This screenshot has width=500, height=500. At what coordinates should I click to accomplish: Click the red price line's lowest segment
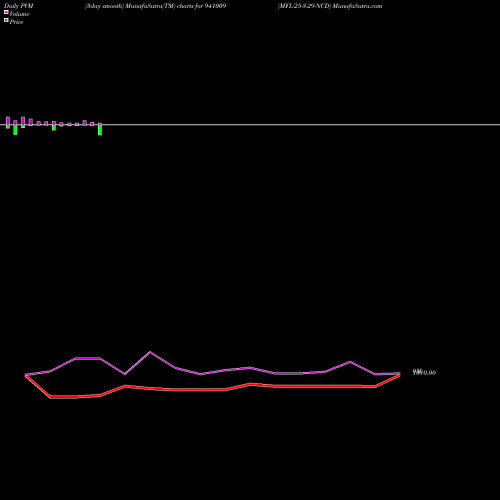[x=63, y=397]
